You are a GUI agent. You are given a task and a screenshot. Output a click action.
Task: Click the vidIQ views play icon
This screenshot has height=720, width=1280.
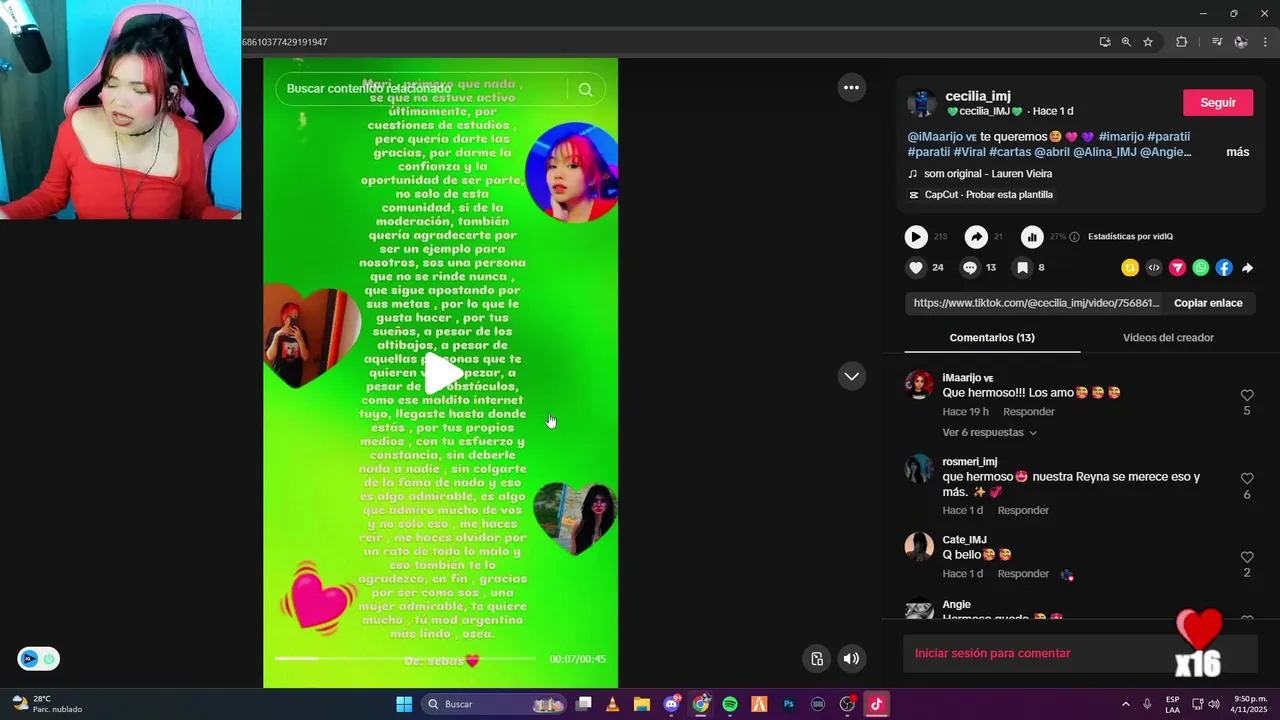click(x=916, y=237)
